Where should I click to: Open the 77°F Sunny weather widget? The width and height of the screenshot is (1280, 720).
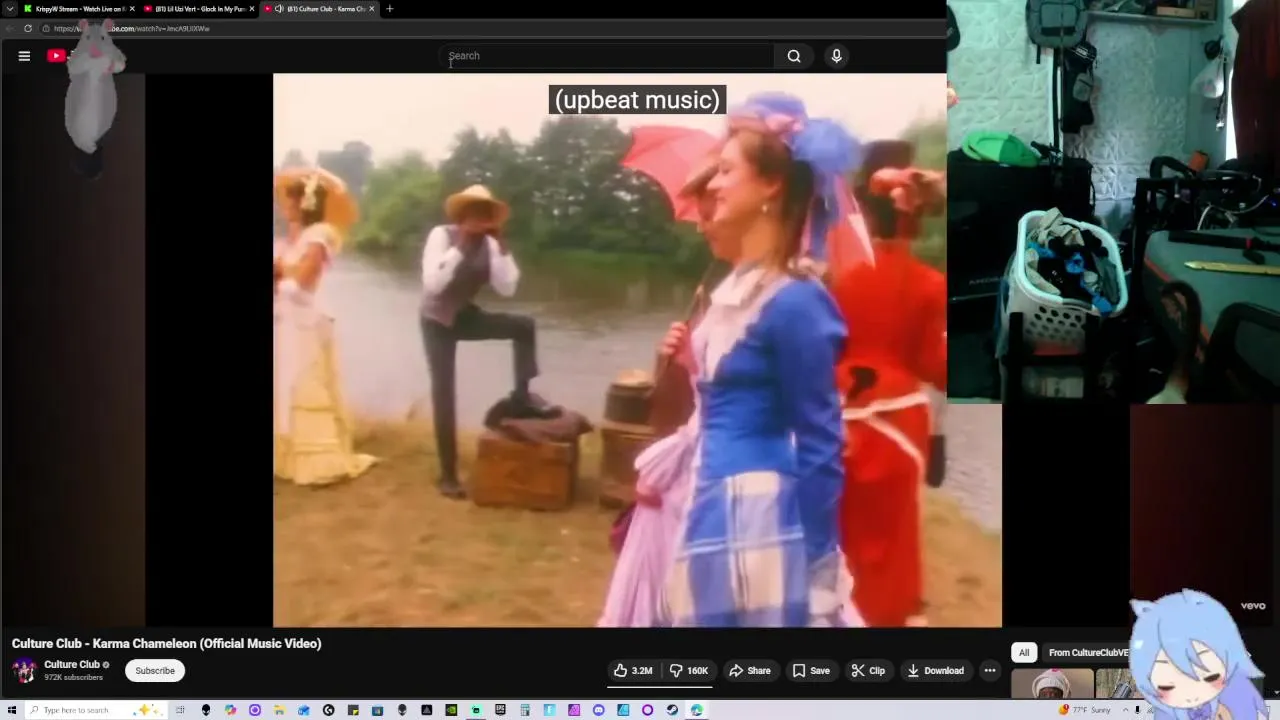tap(1085, 710)
